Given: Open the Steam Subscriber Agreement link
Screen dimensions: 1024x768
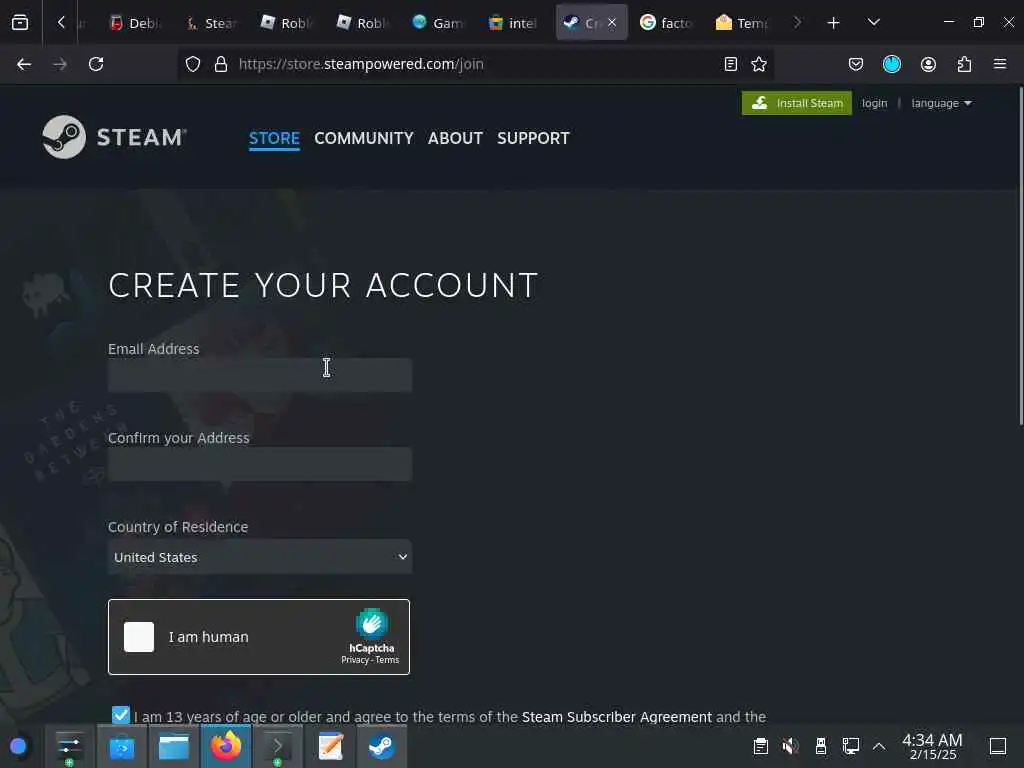Looking at the screenshot, I should tap(616, 717).
